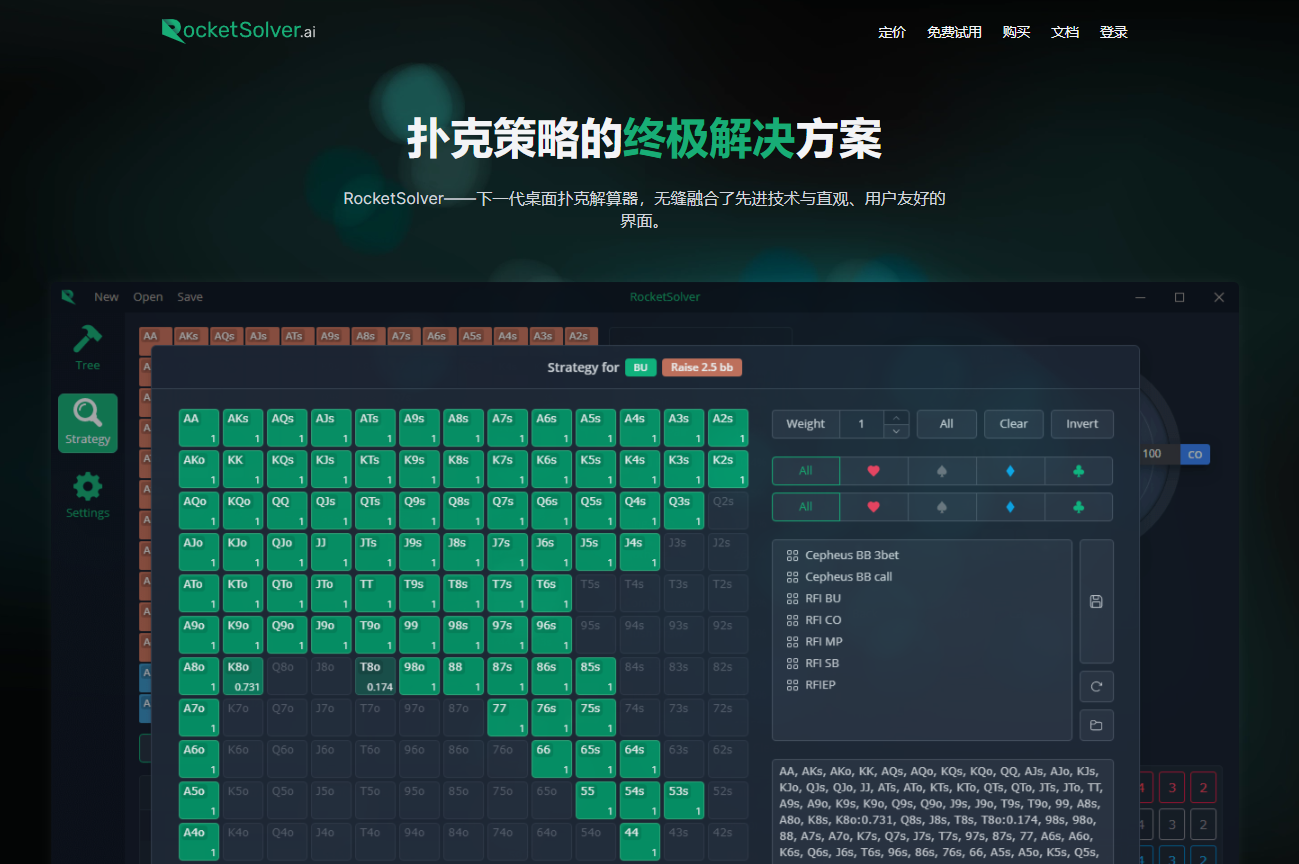Open the Save menu in the app
Screen dimensions: 1299x864
click(x=190, y=297)
